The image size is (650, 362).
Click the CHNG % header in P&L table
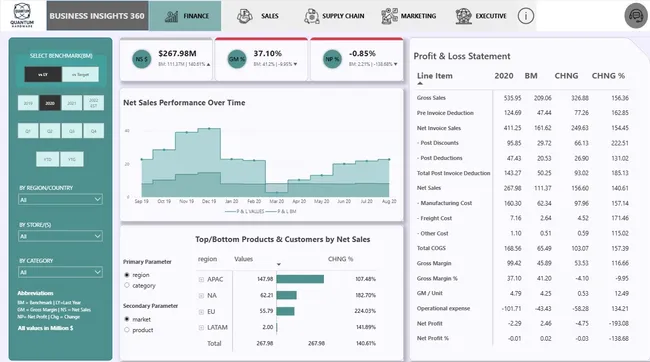(x=608, y=76)
